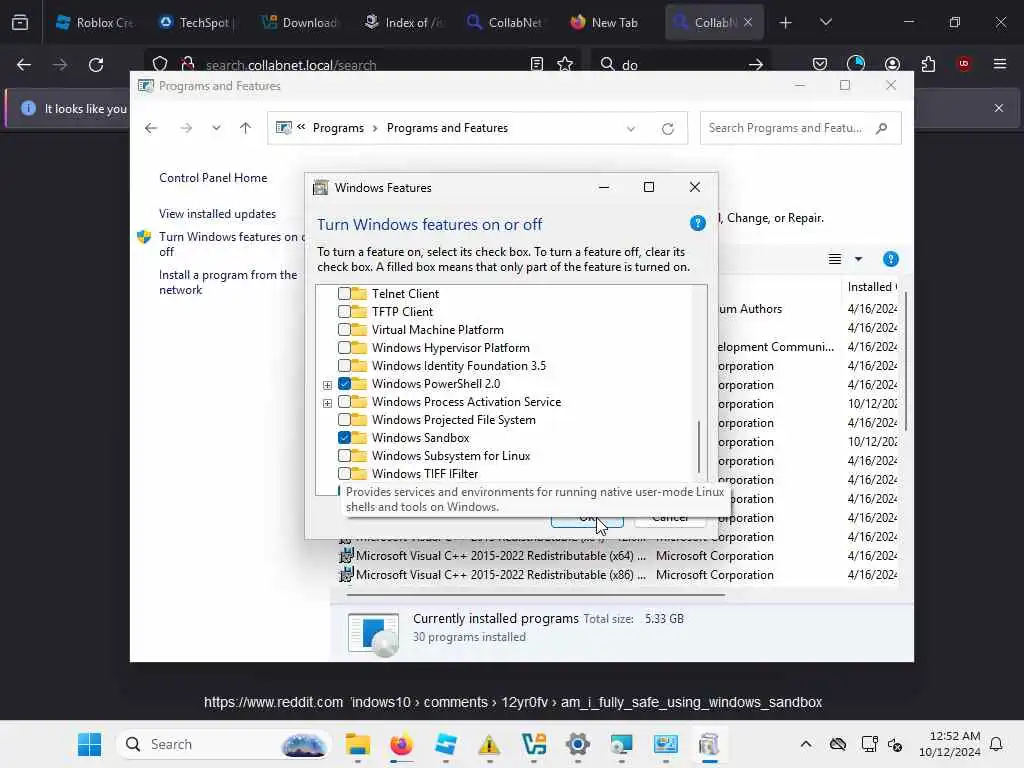Image resolution: width=1024 pixels, height=768 pixels.
Task: Check the Telnet Client feature box
Action: point(344,294)
